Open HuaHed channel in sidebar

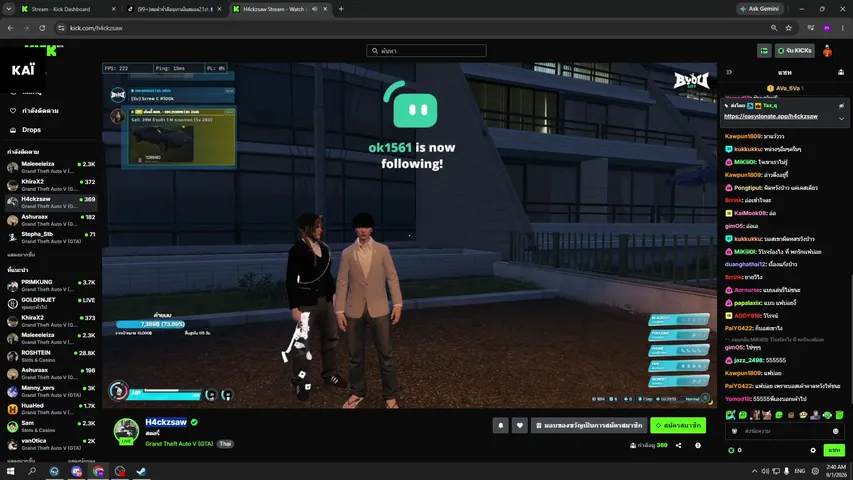coord(51,409)
